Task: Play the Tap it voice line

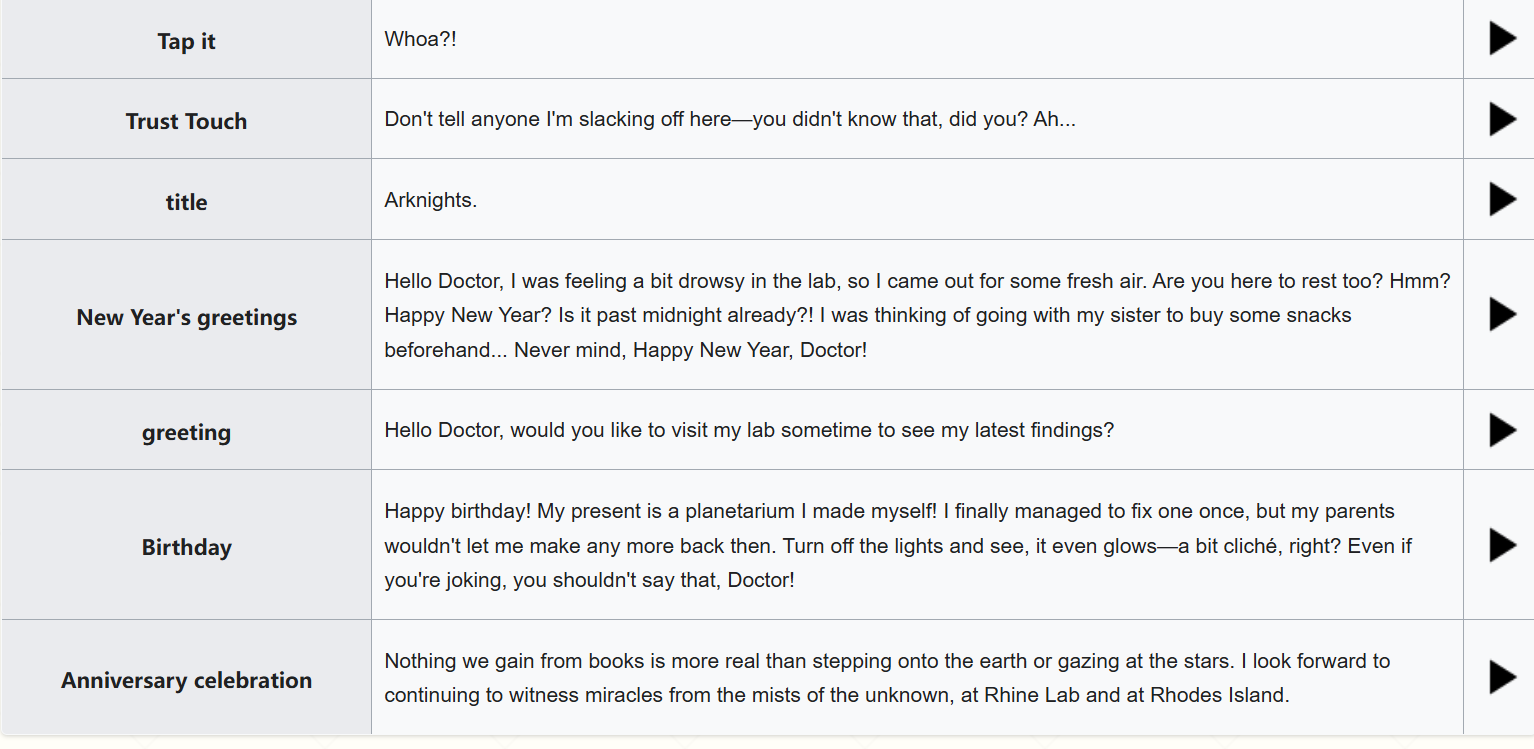Action: 1502,39
